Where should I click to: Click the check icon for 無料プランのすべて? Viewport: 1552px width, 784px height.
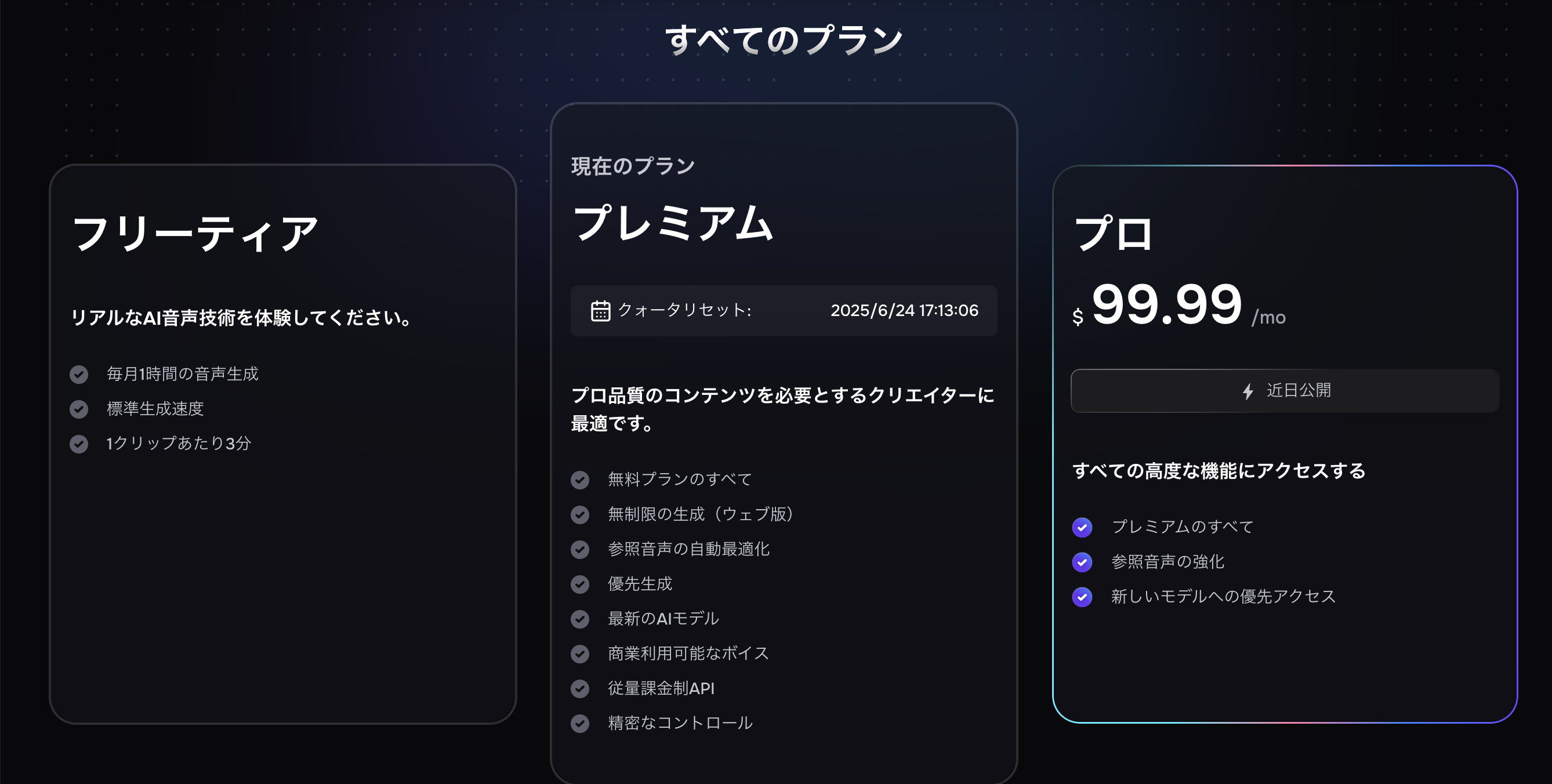tap(579, 480)
